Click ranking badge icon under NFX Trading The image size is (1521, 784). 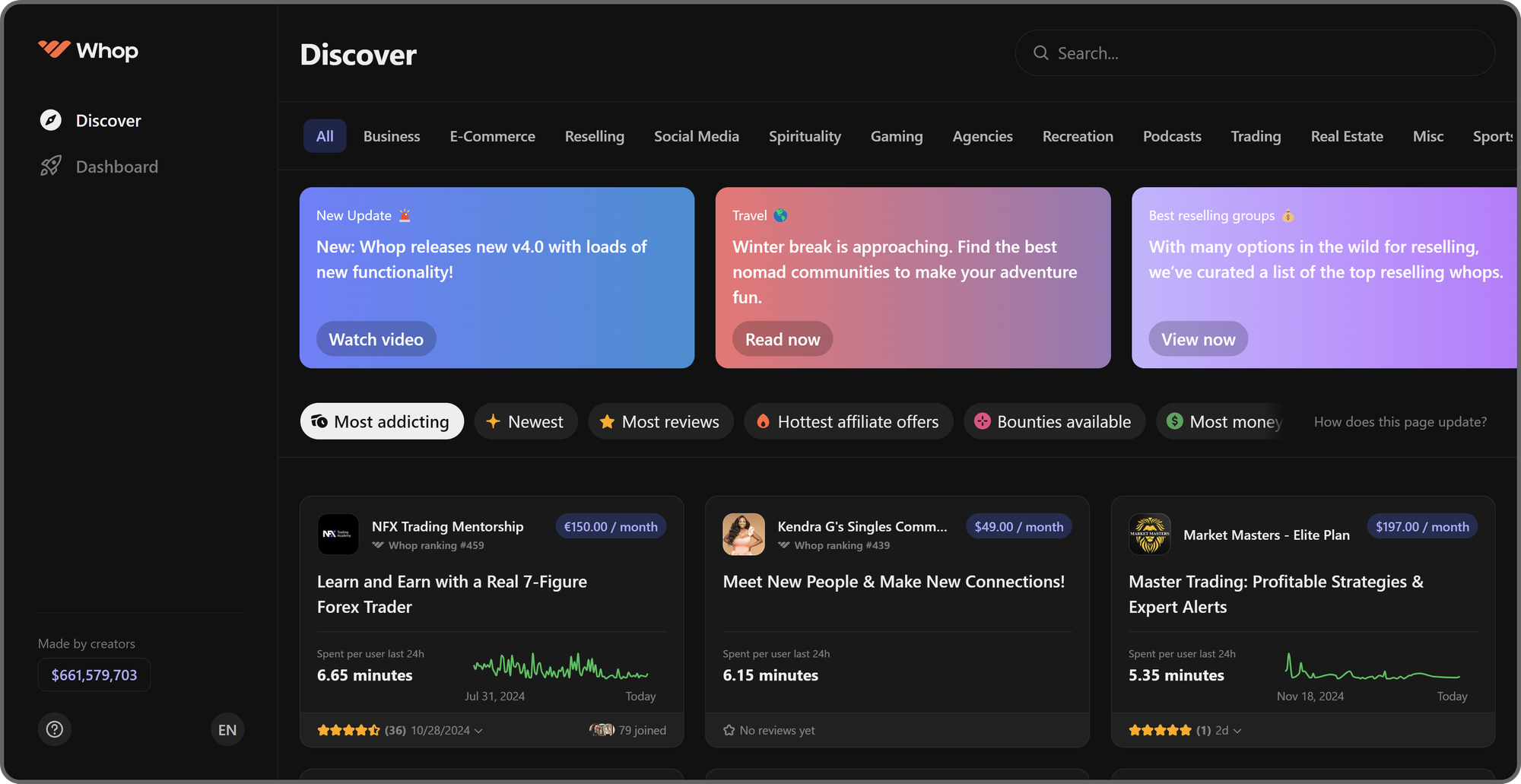click(378, 545)
